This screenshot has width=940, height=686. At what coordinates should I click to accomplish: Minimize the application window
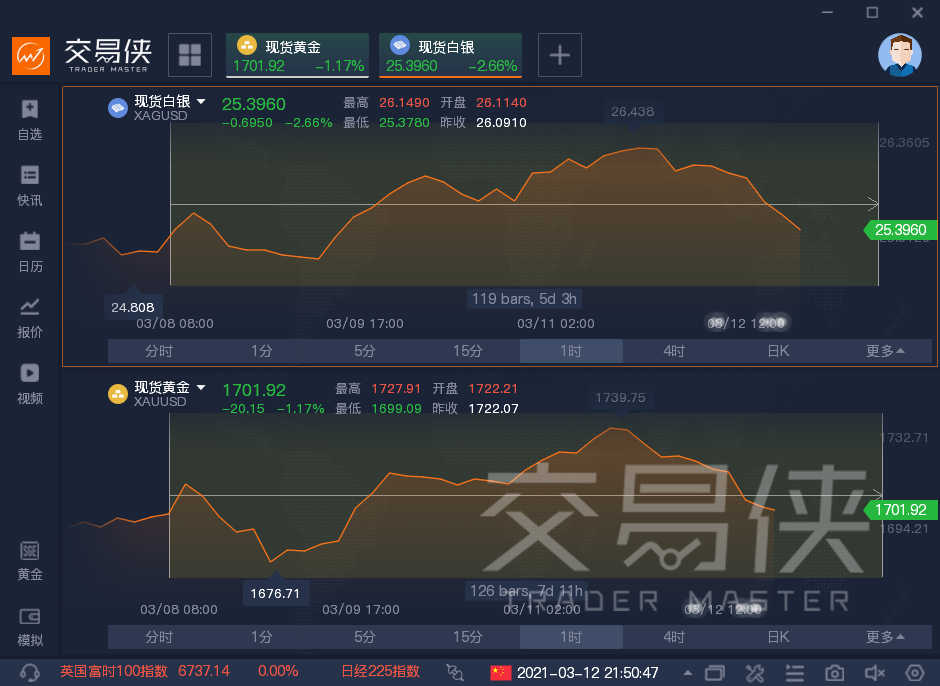pyautogui.click(x=827, y=12)
